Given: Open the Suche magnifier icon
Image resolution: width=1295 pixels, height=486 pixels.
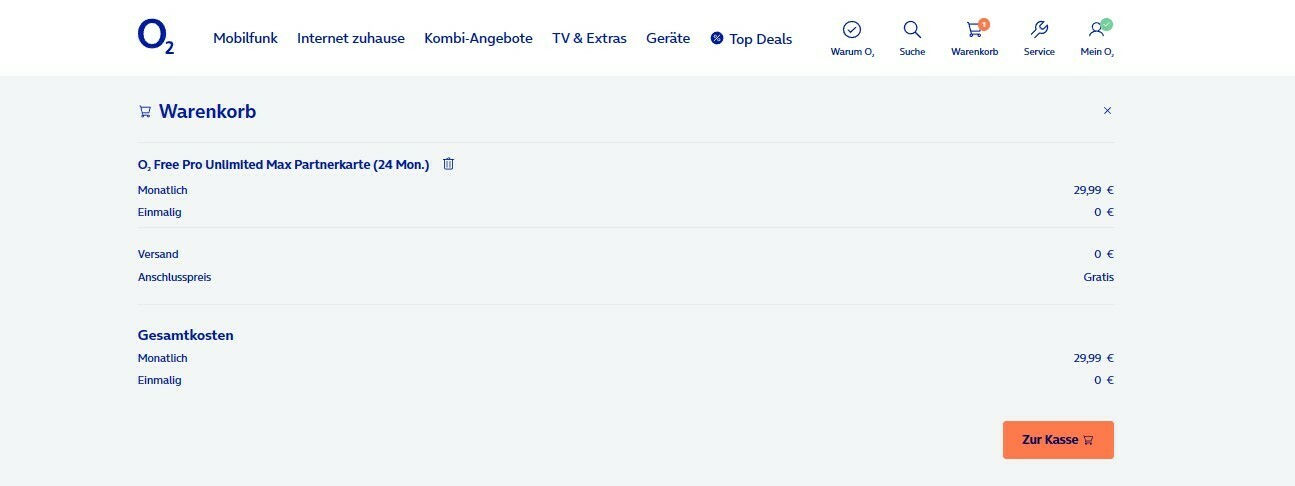Looking at the screenshot, I should pos(912,29).
